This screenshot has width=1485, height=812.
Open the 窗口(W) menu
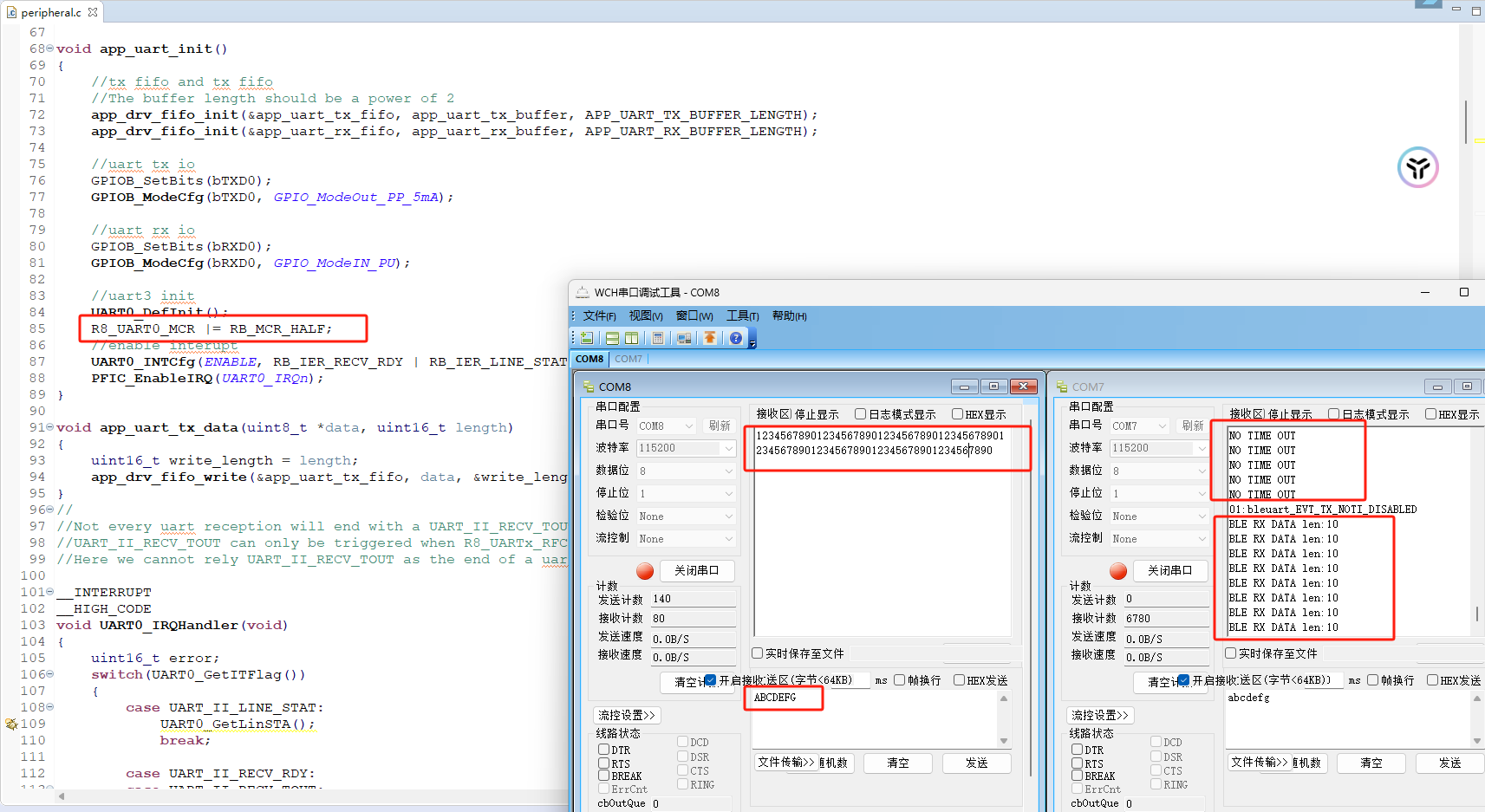(694, 316)
